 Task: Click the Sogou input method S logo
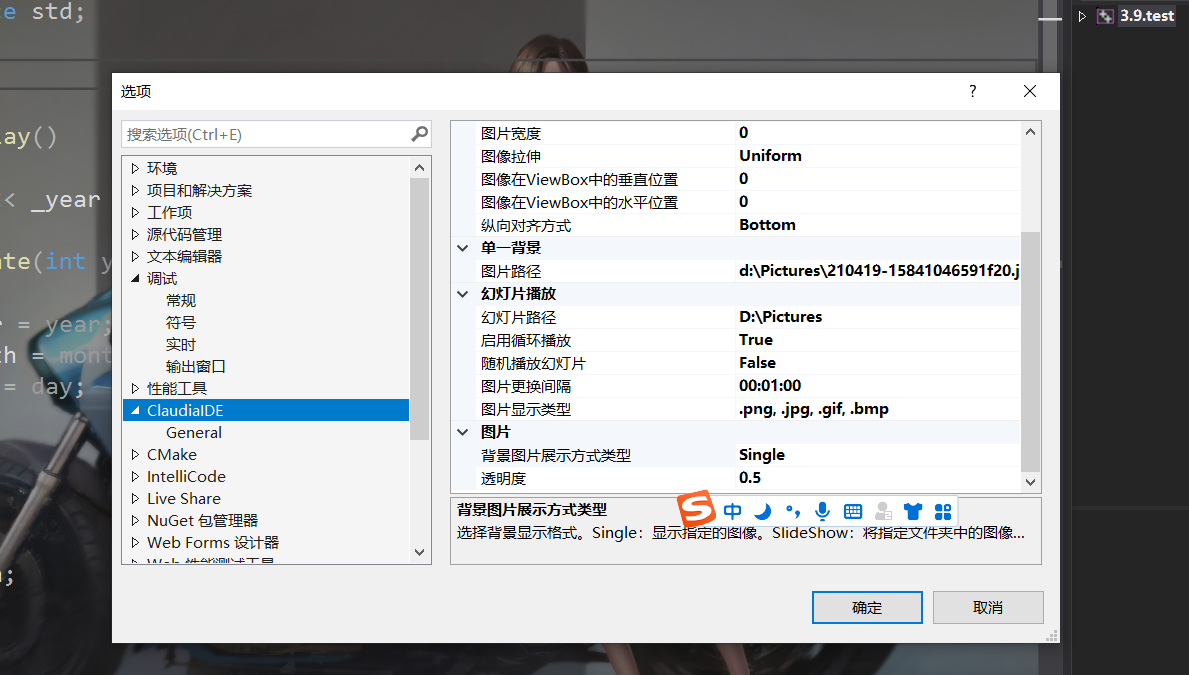point(696,510)
